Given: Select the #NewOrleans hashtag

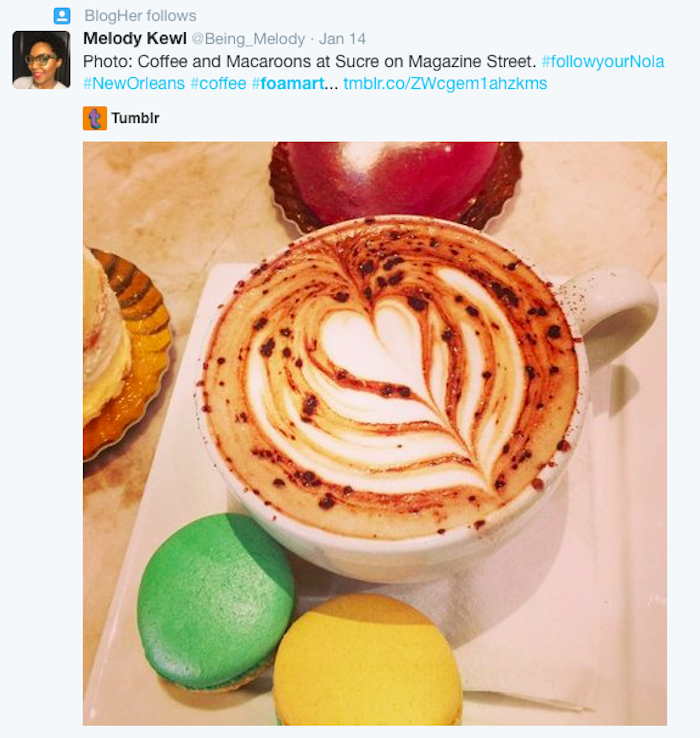Looking at the screenshot, I should coord(134,83).
